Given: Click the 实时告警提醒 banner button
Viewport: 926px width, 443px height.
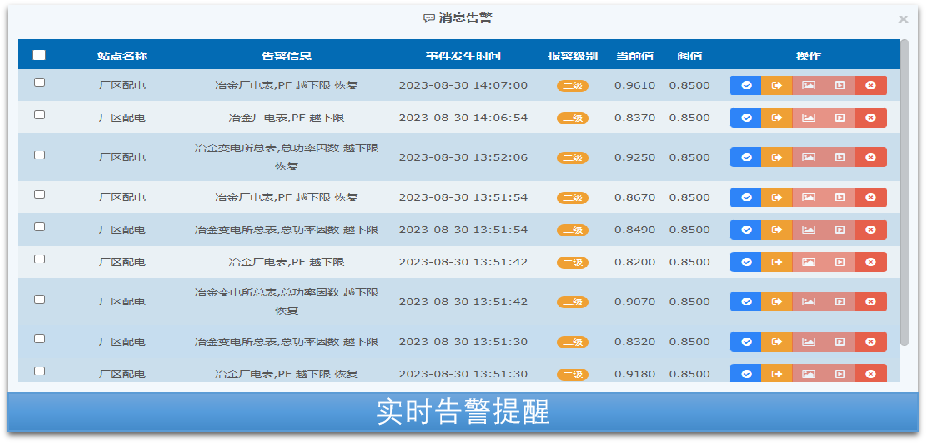Looking at the screenshot, I should (x=463, y=412).
